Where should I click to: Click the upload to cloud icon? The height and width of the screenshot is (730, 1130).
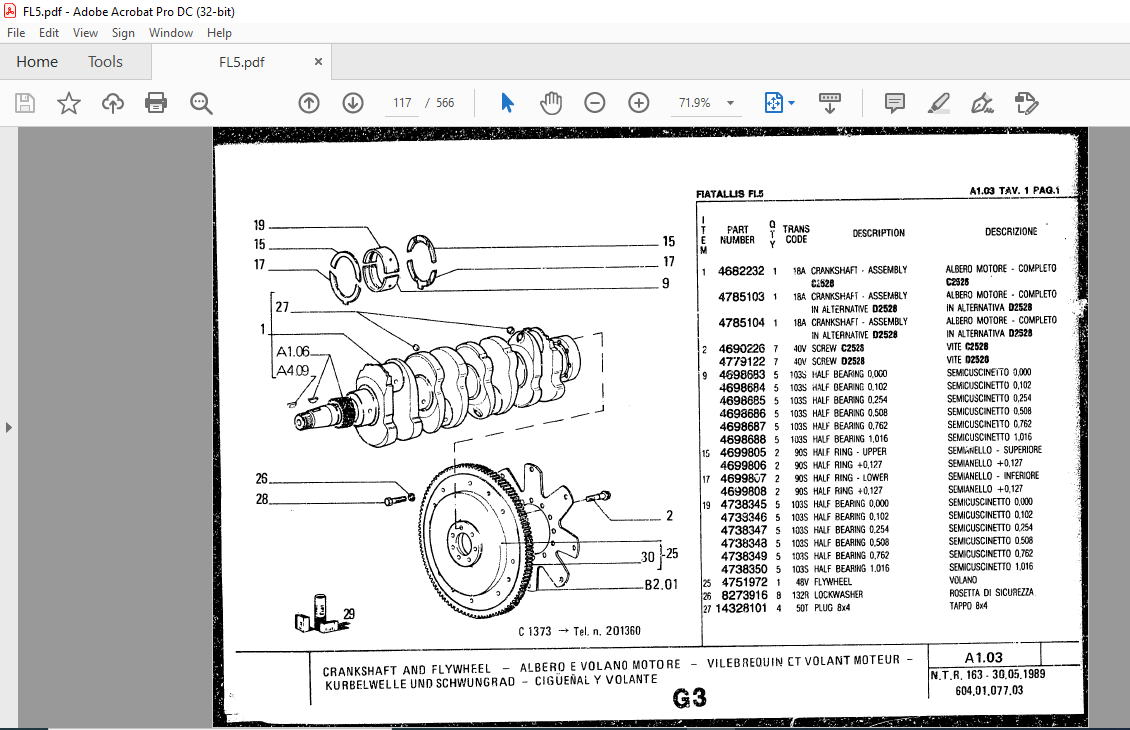point(112,103)
